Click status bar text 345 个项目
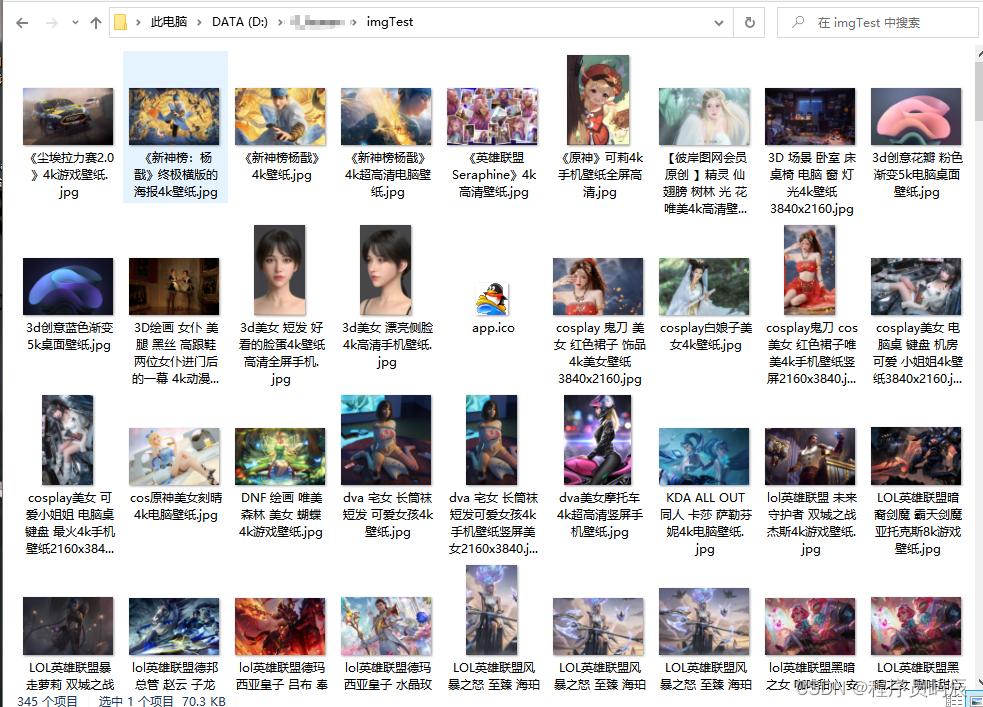Viewport: 983px width, 707px height. coord(47,701)
